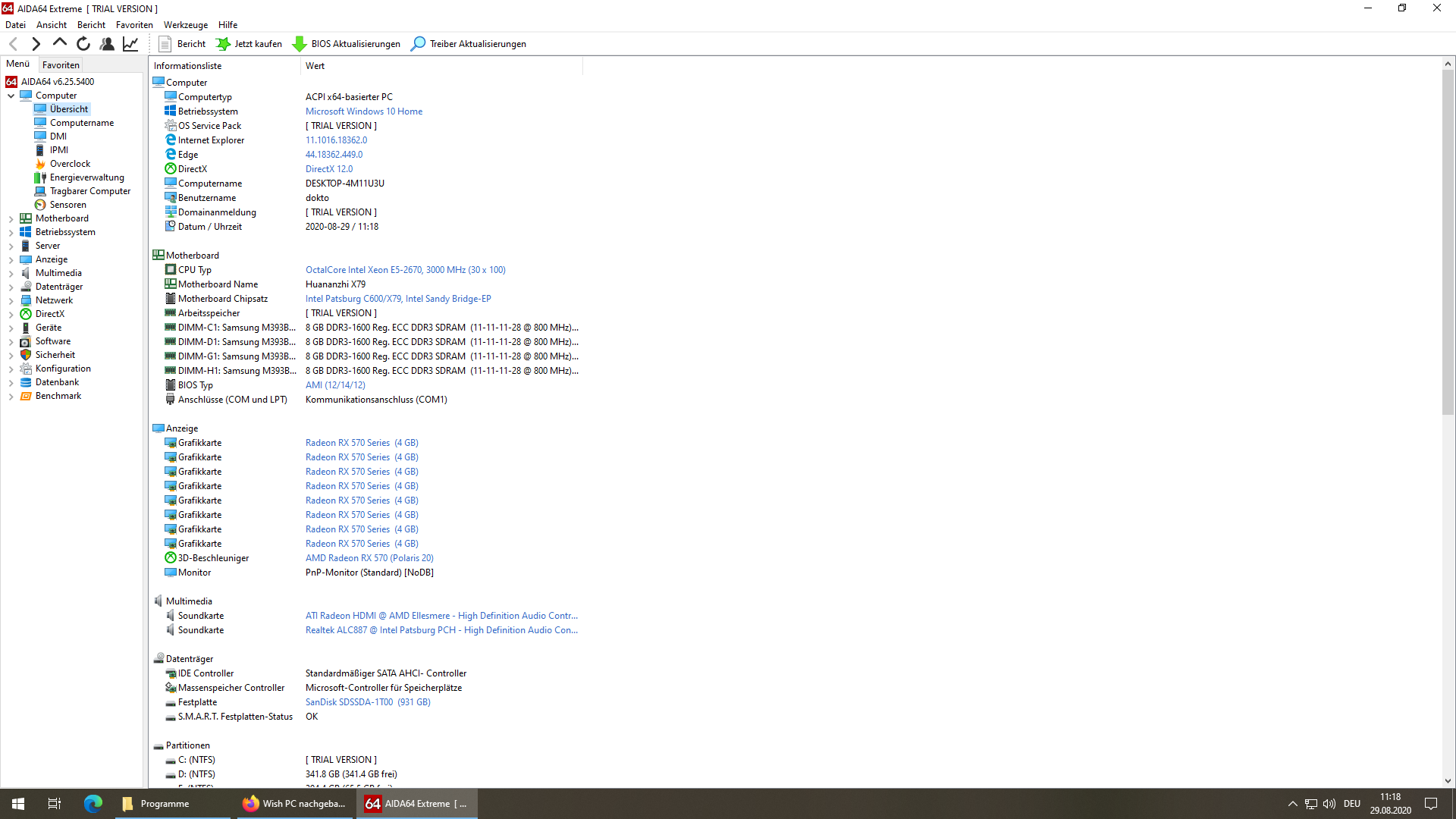The height and width of the screenshot is (819, 1456).
Task: Click the refresh toolbar icon
Action: click(x=83, y=44)
